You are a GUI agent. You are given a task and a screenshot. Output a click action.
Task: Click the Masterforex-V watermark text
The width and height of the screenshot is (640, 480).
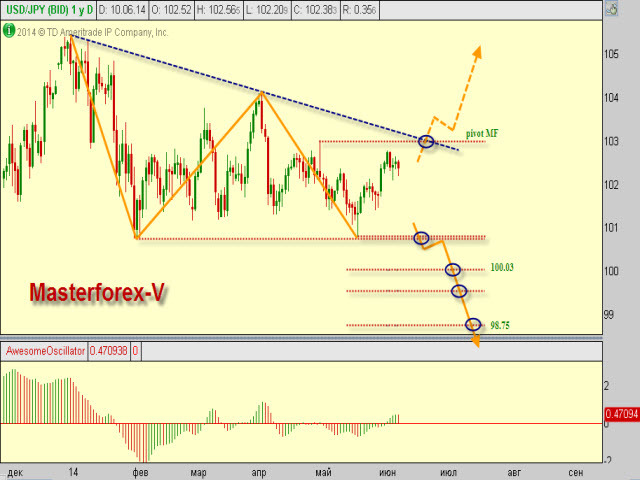click(x=97, y=292)
